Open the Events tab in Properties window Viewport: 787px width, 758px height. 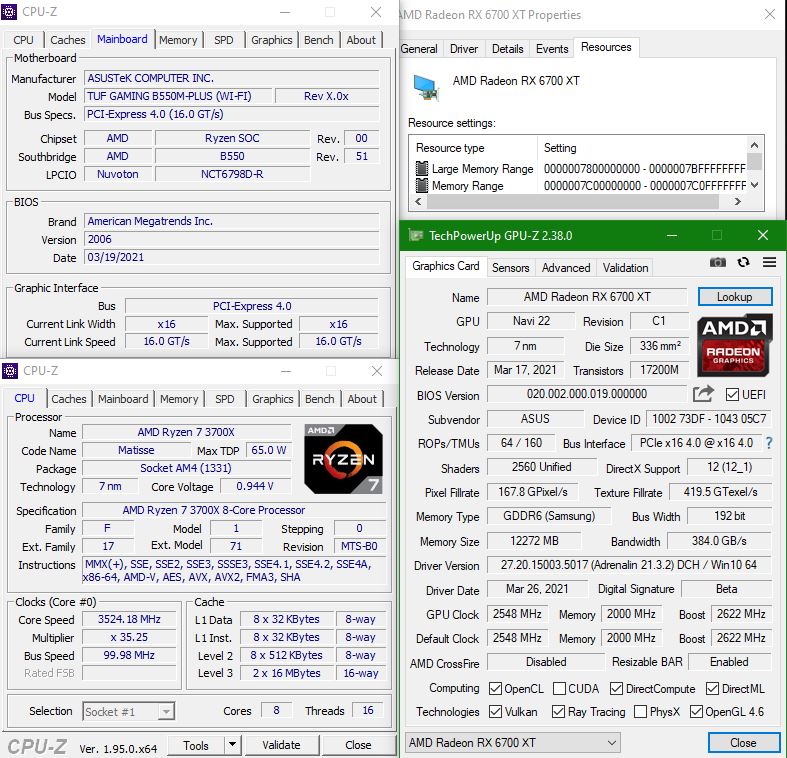552,49
